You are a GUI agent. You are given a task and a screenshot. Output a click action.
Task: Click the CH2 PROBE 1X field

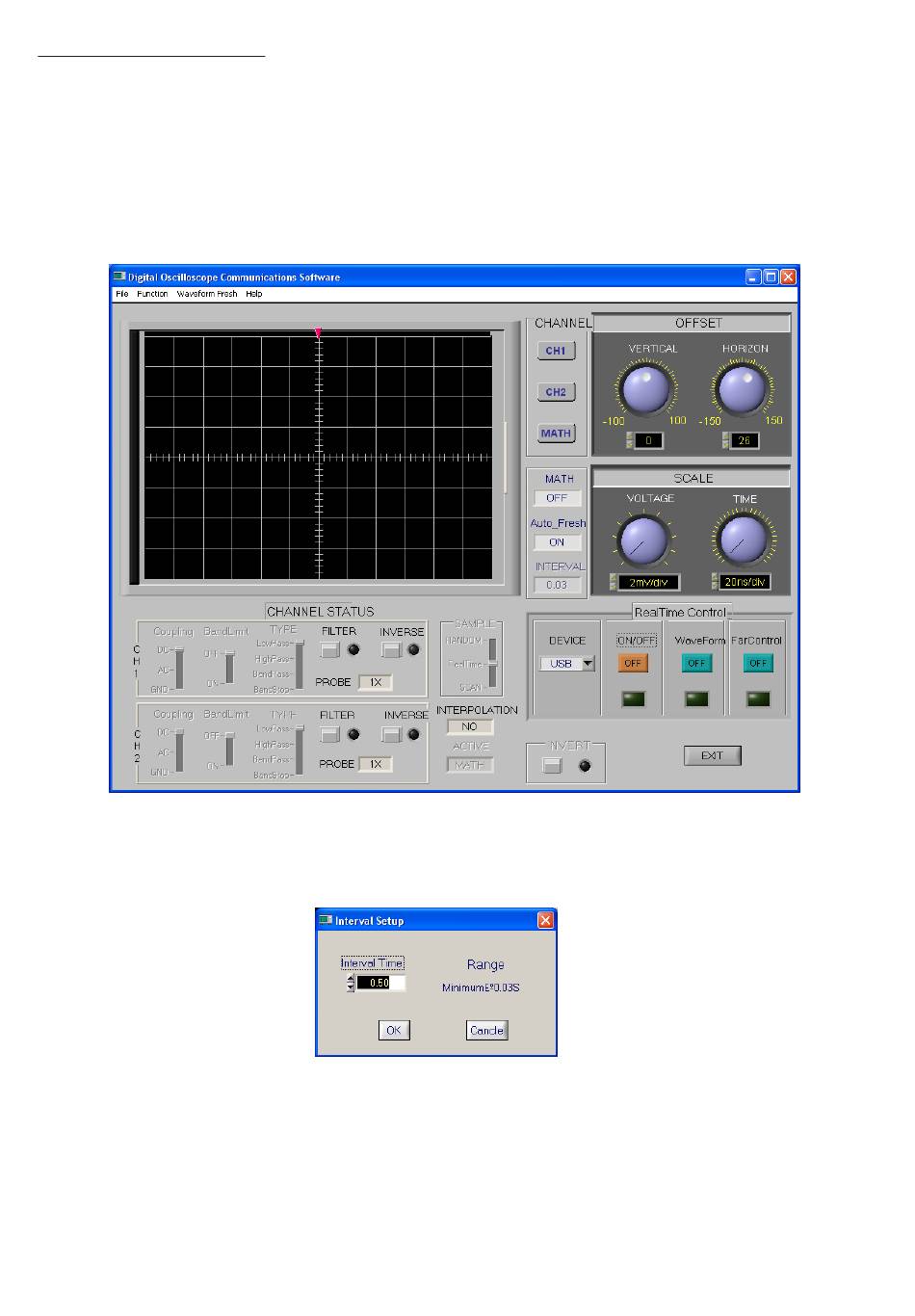coord(376,764)
